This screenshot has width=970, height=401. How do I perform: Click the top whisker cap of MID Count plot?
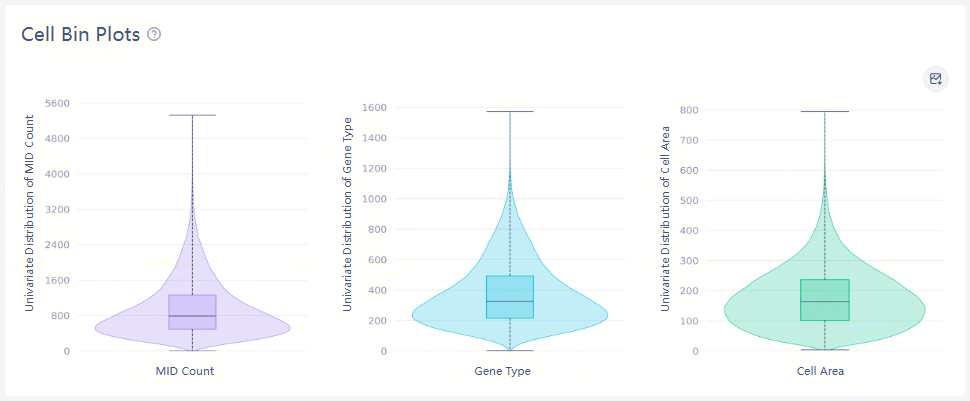coord(192,115)
